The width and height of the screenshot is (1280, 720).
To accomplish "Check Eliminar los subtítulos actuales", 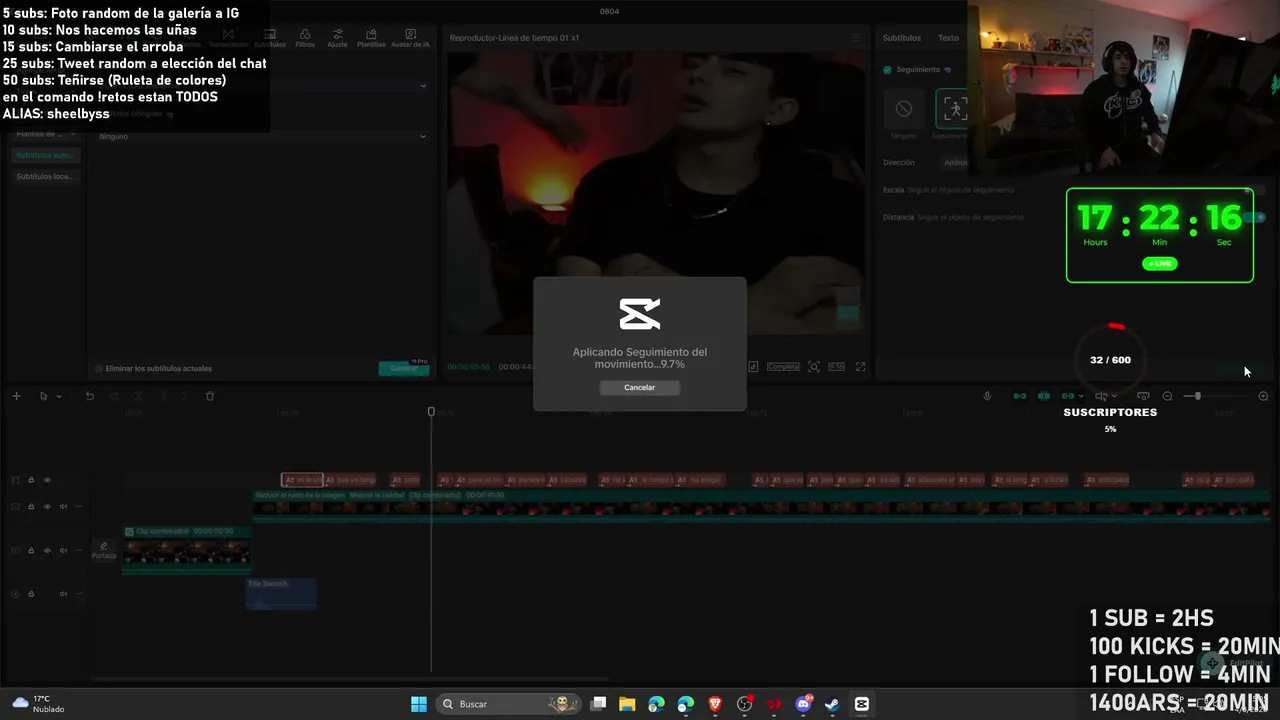I will (x=98, y=369).
